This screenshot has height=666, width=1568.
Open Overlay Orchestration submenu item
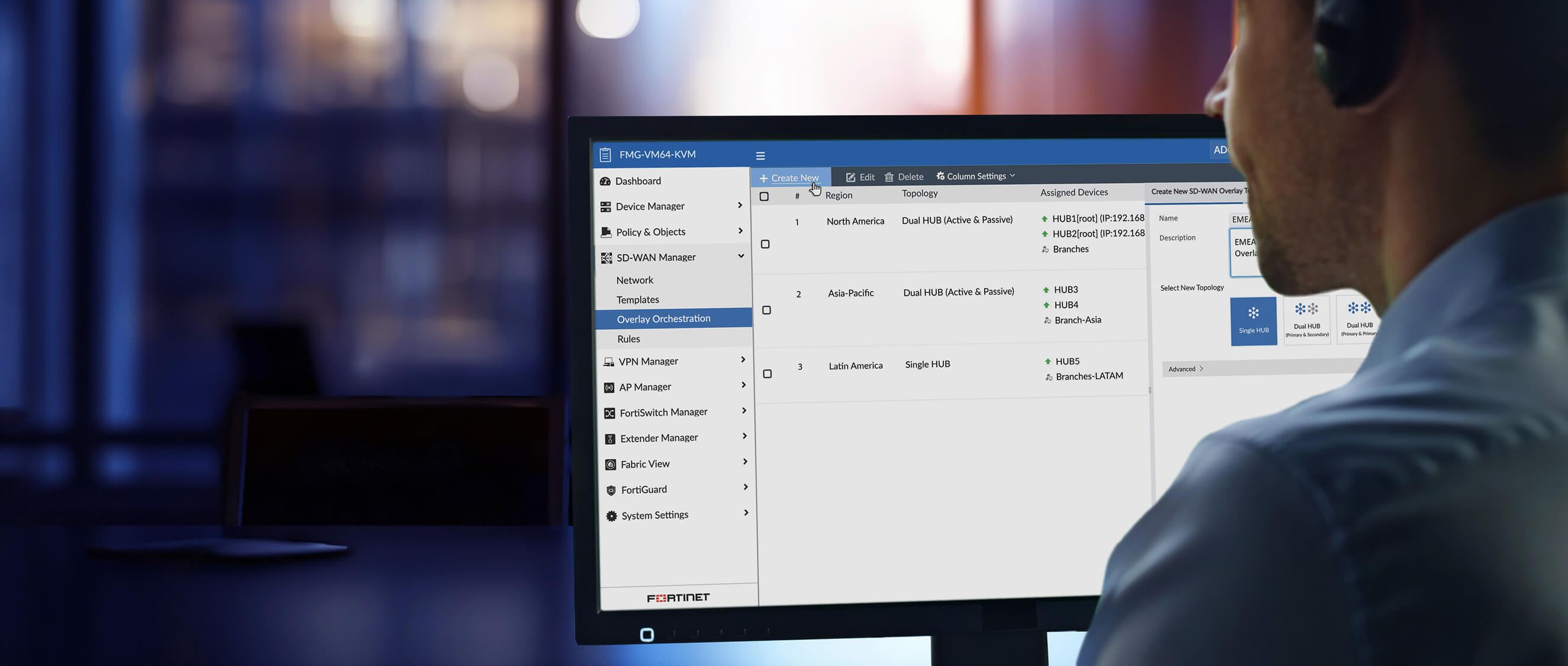tap(663, 319)
